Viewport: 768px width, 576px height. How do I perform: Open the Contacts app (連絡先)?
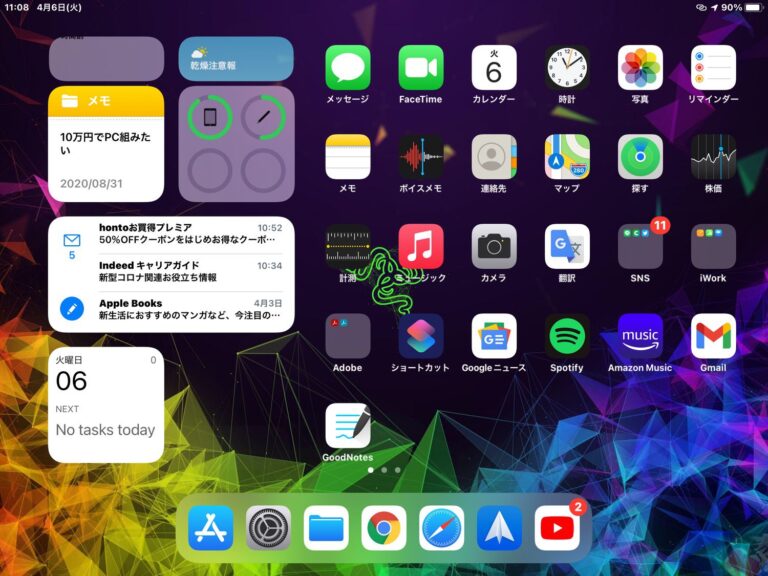[494, 157]
